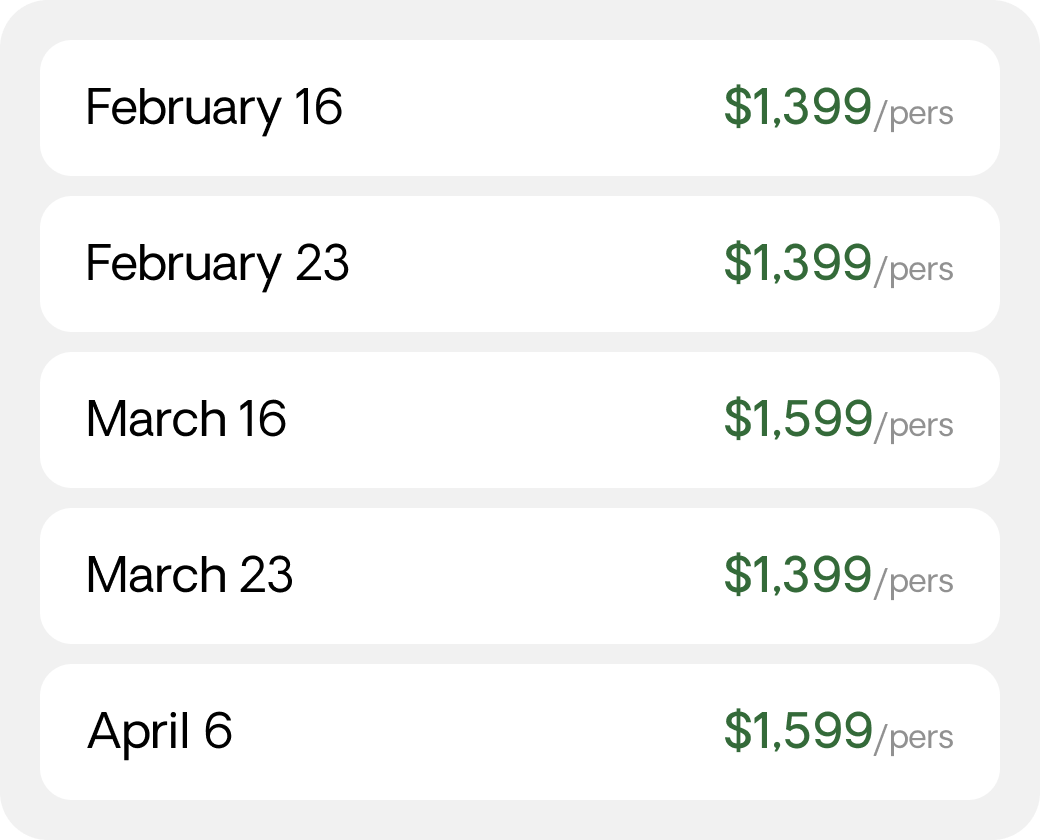The height and width of the screenshot is (840, 1040).
Task: Click the March 16 date text
Action: point(186,419)
